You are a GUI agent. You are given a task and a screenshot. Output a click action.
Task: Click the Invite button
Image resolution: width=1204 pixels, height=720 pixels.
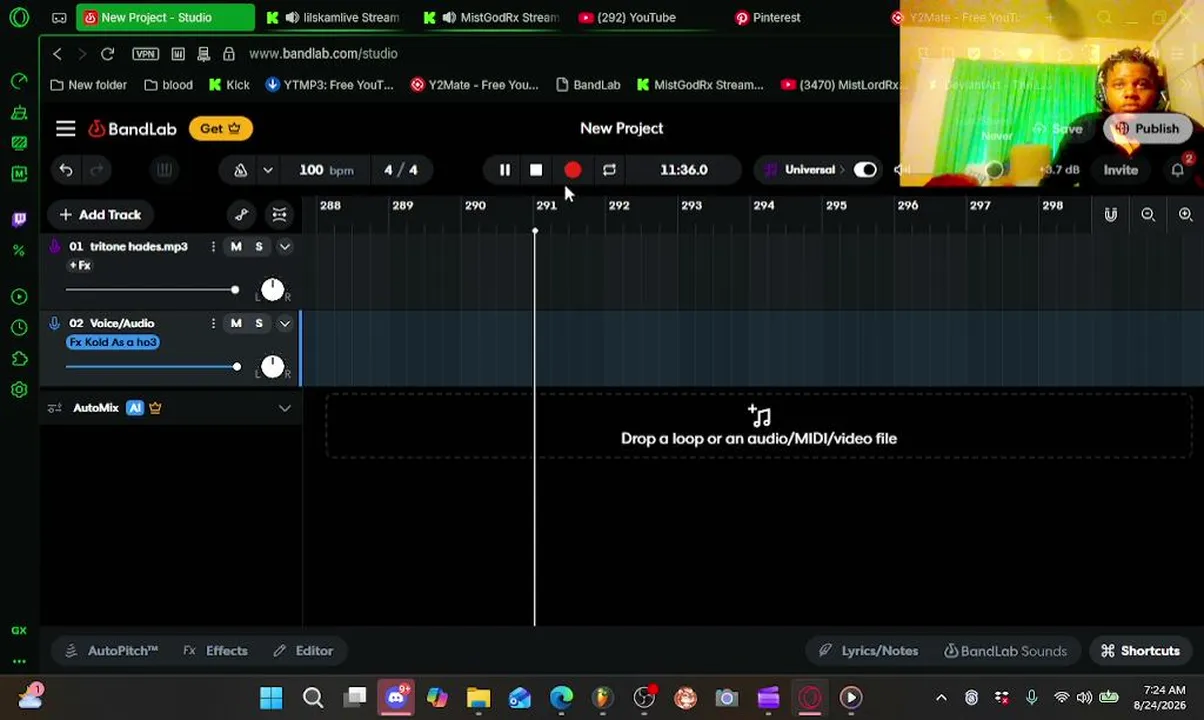pyautogui.click(x=1120, y=170)
